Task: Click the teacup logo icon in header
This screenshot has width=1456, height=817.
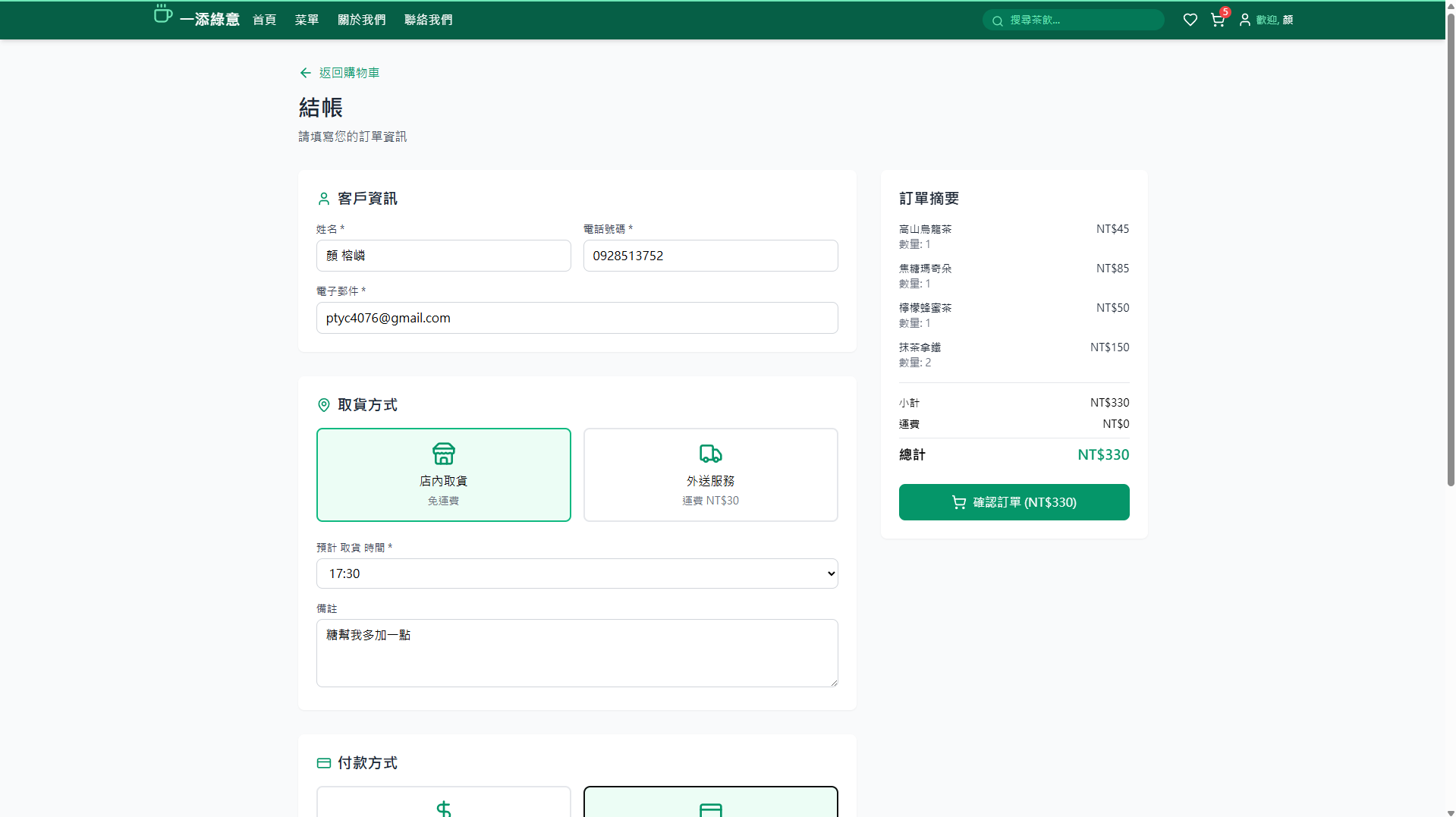Action: [162, 14]
